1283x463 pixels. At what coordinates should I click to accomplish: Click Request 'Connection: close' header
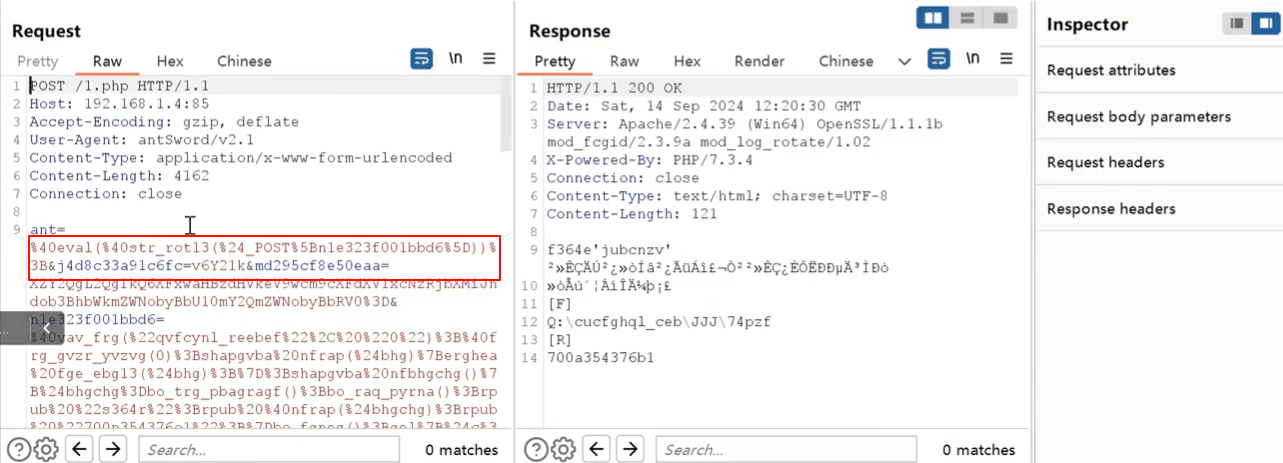[x=106, y=194]
